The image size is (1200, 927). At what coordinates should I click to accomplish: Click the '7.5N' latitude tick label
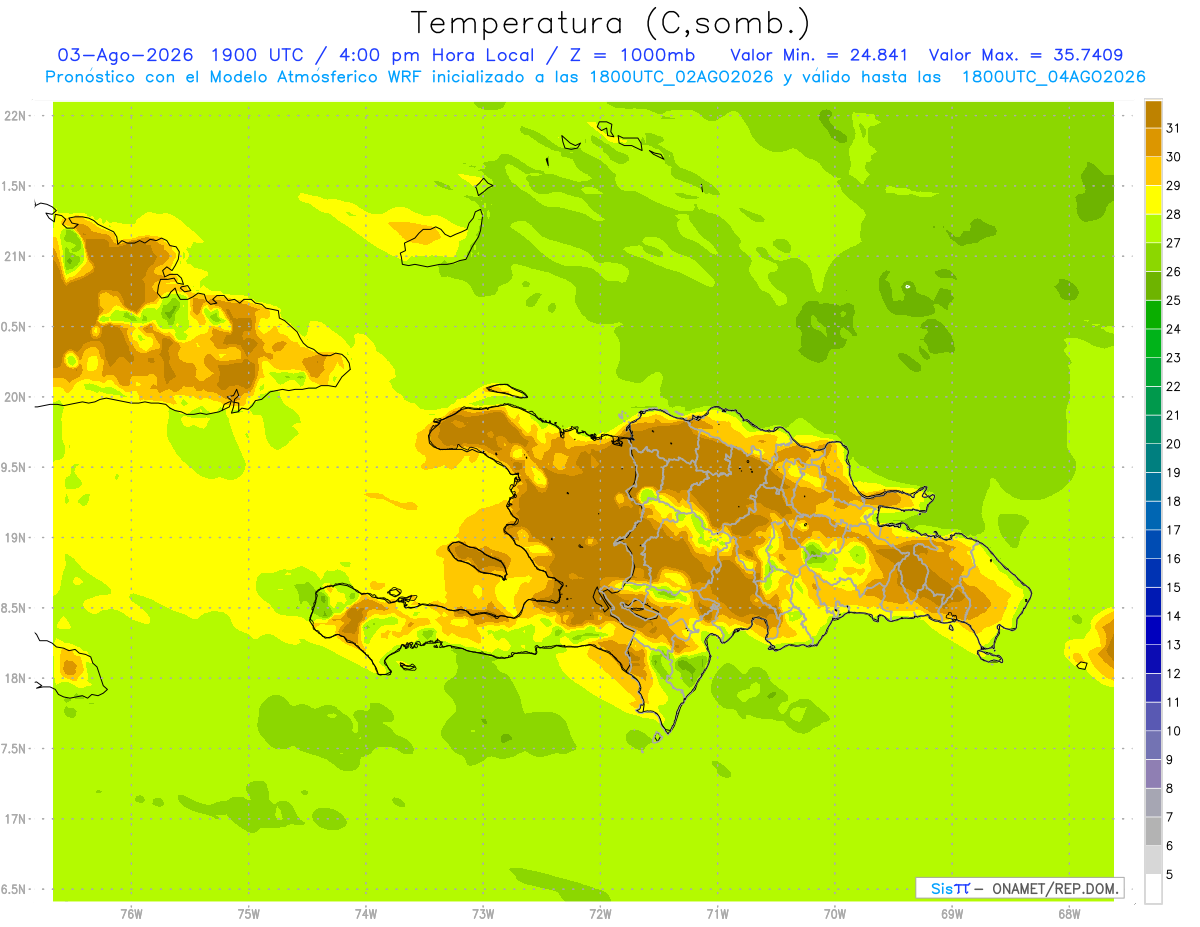[x=15, y=750]
